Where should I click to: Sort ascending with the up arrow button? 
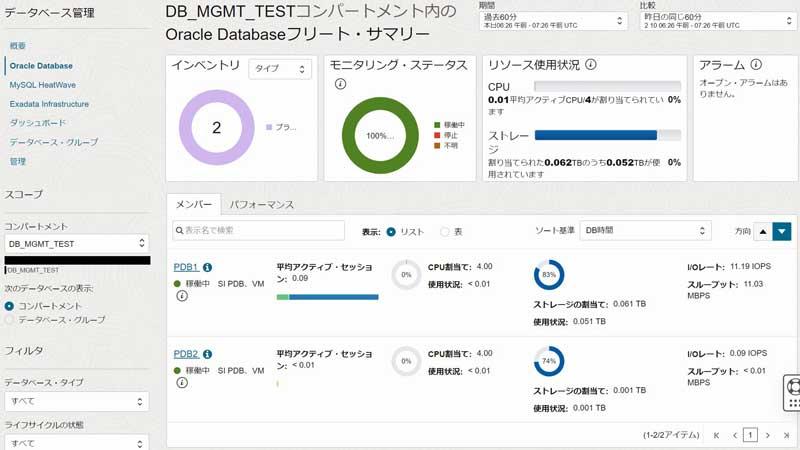763,231
